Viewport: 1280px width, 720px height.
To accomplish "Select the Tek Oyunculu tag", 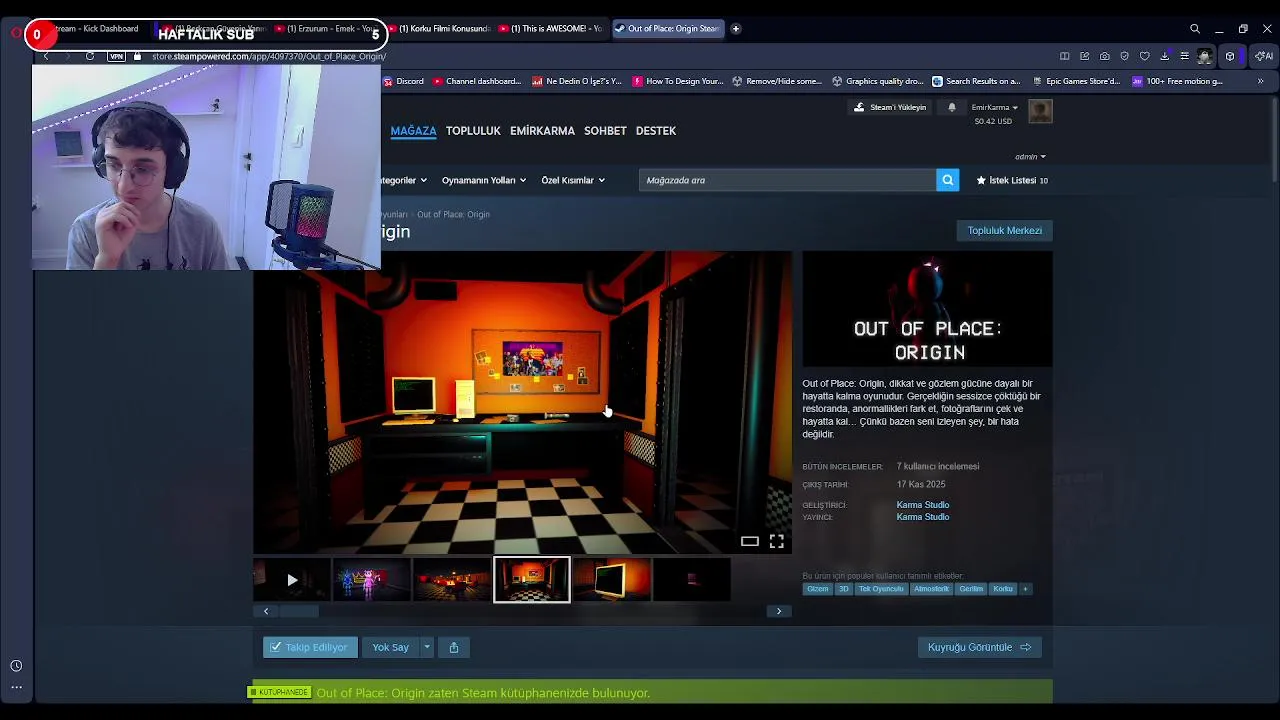I will pyautogui.click(x=881, y=589).
